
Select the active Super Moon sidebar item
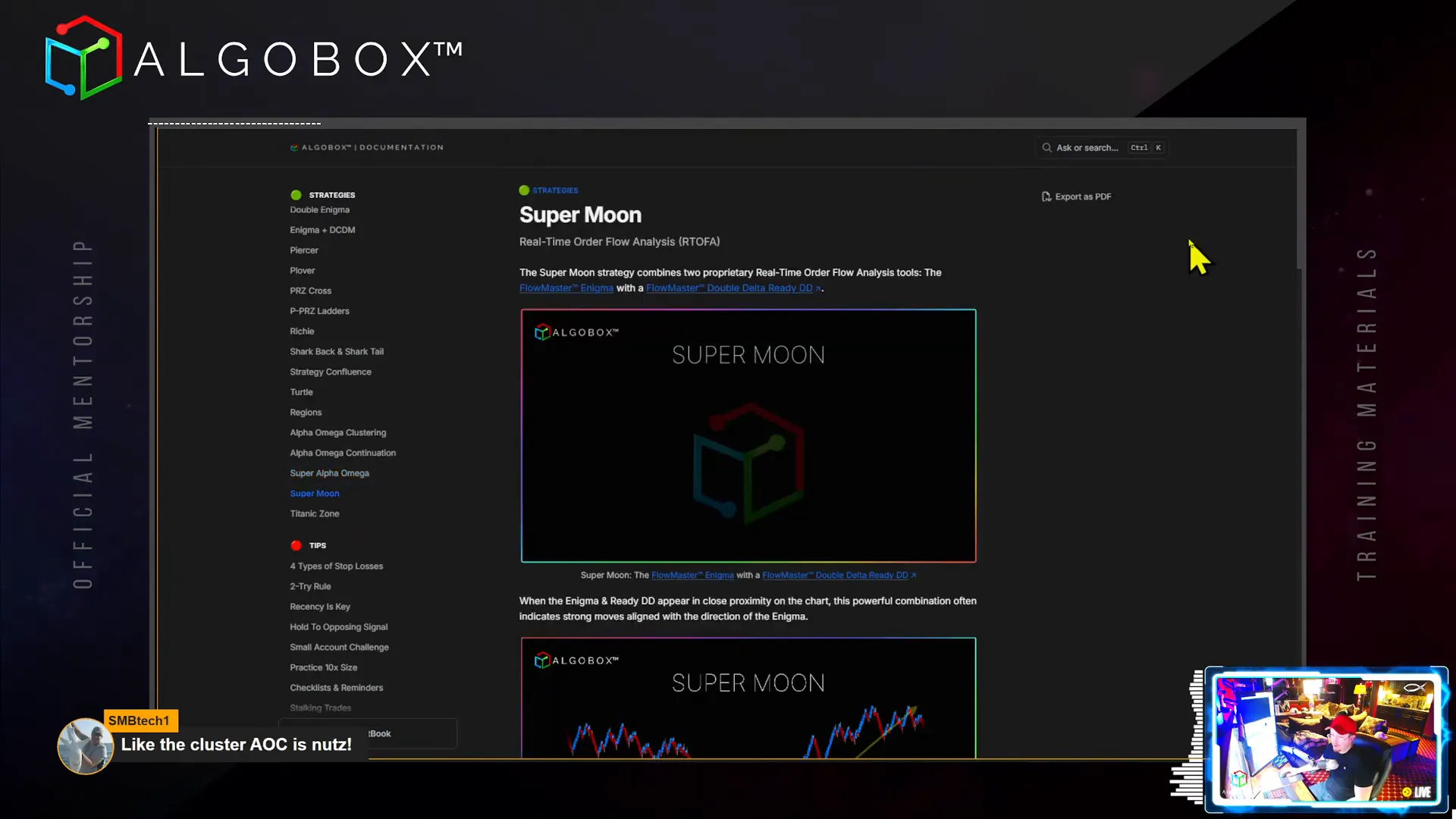click(x=314, y=494)
